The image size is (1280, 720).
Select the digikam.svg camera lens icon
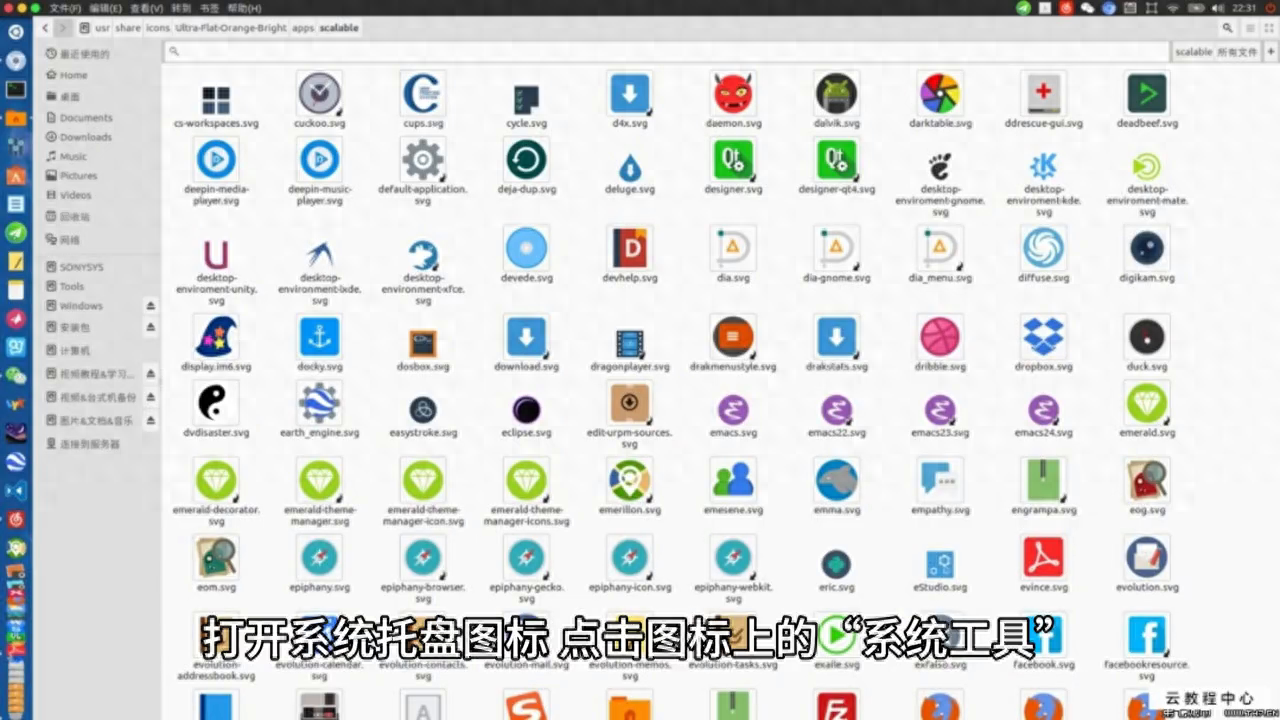1147,248
